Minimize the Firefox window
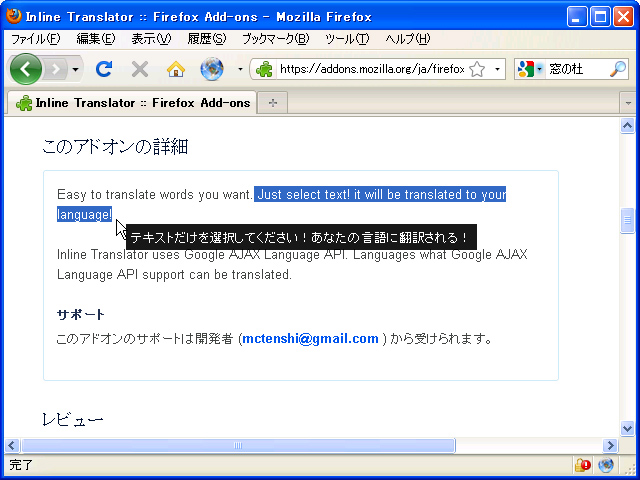Viewport: 640px width, 480px height. coord(577,17)
